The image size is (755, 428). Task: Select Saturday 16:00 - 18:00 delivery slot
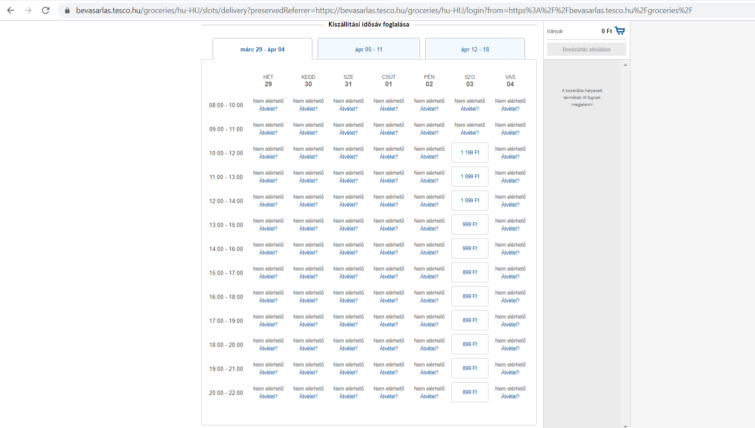[469, 296]
